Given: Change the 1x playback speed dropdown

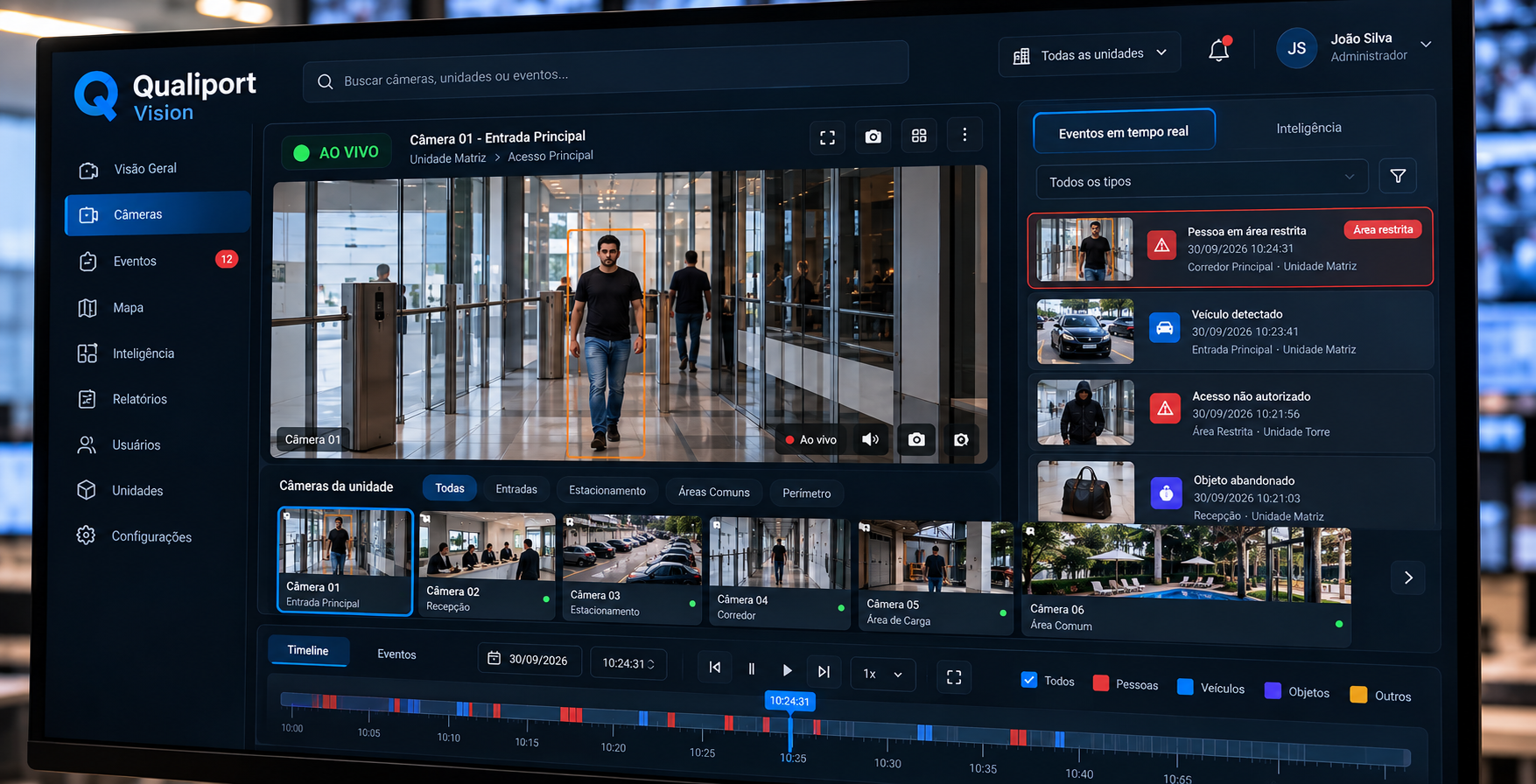Looking at the screenshot, I should coord(882,674).
